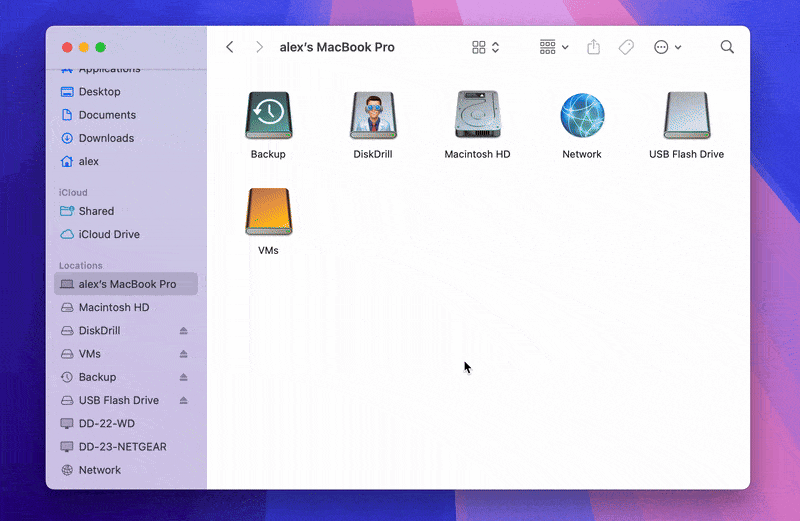Open the orange VMs drive icon
This screenshot has height=521, width=800.
click(x=268, y=212)
